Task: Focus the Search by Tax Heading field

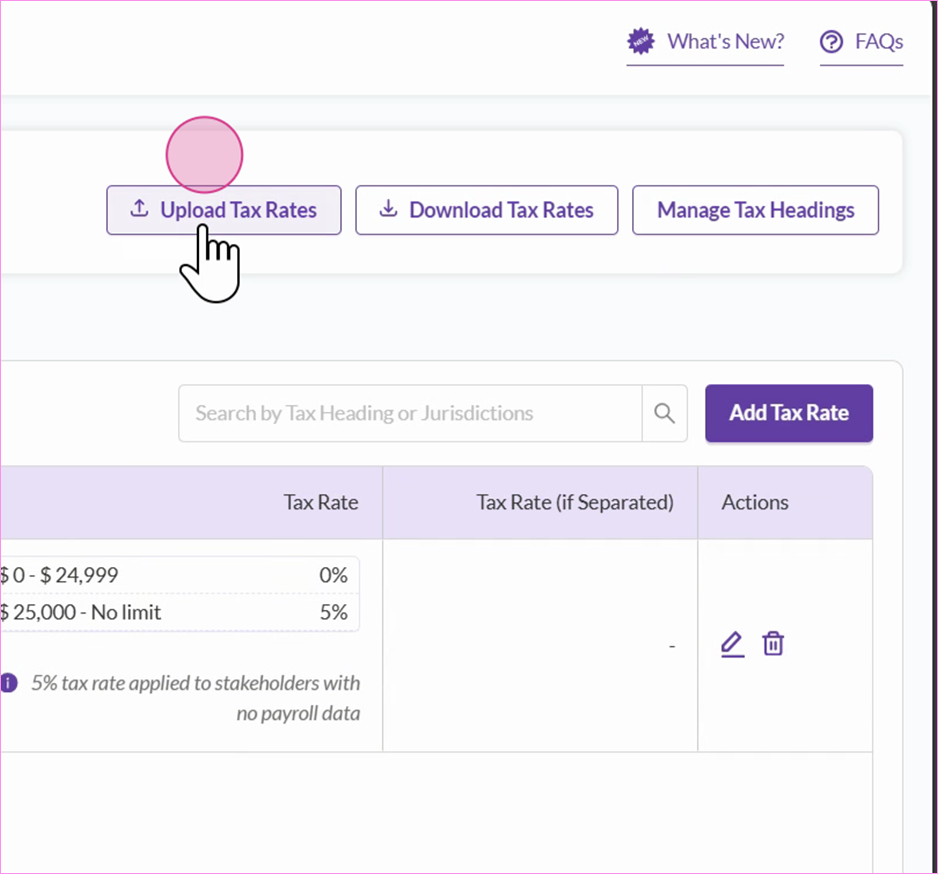Action: pyautogui.click(x=410, y=413)
